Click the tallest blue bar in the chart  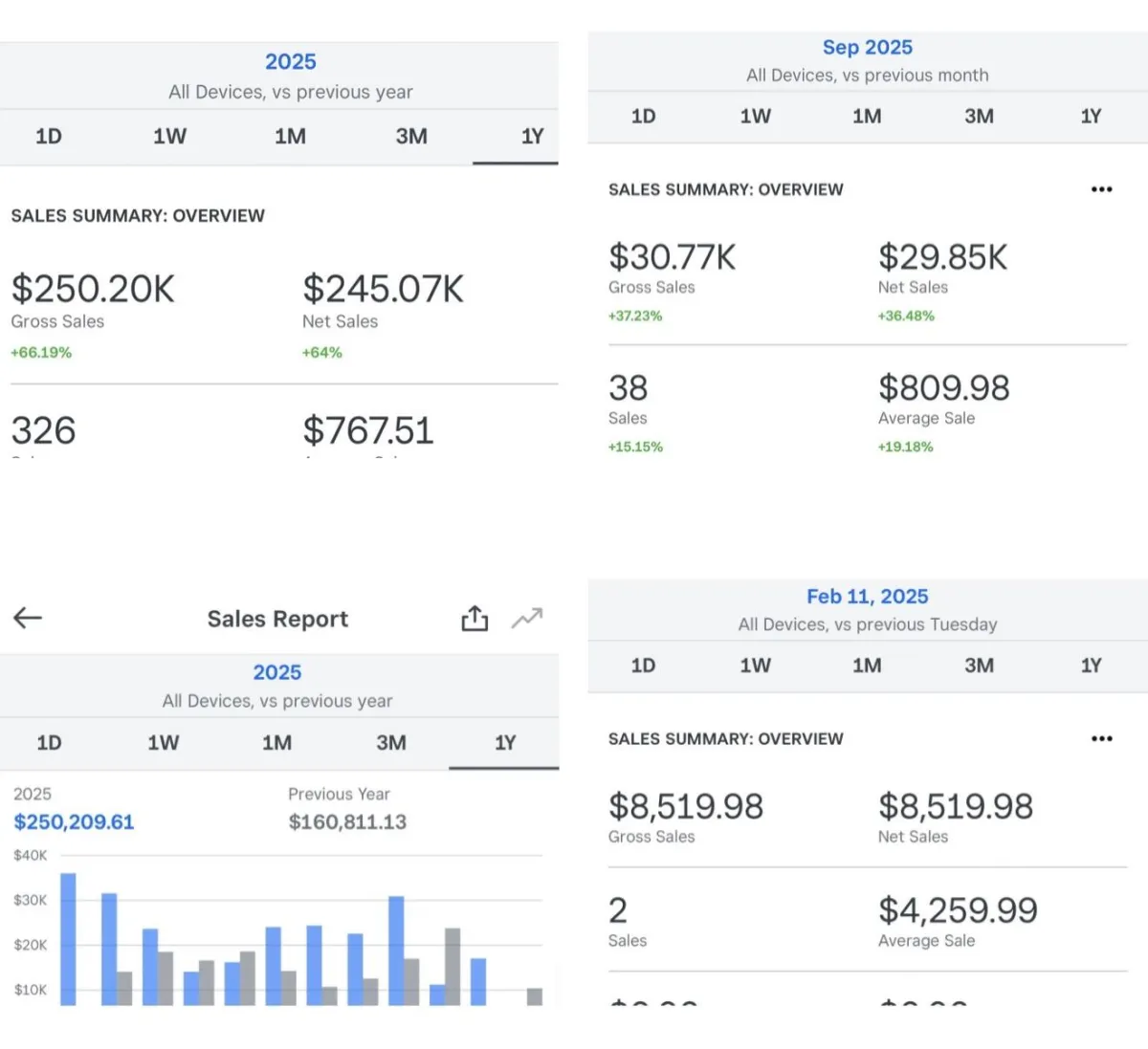point(68,939)
